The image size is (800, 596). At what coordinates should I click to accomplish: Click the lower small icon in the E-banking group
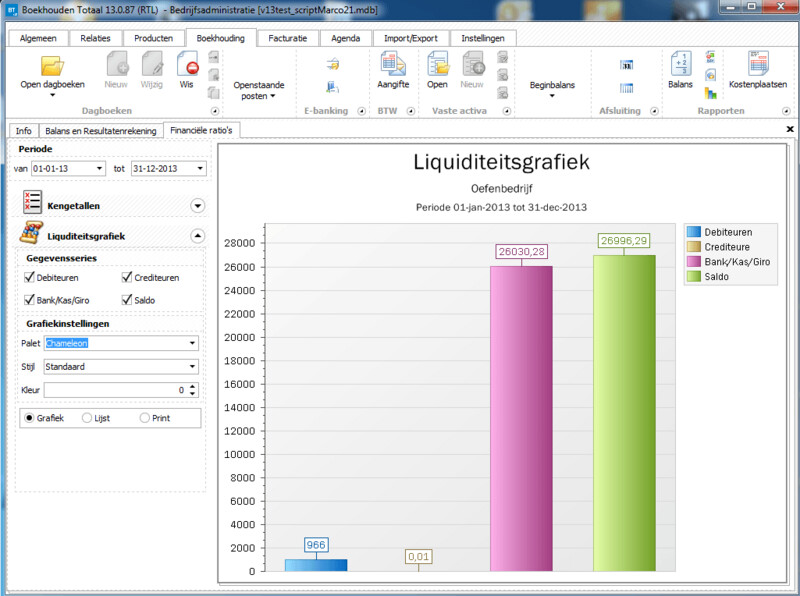333,87
